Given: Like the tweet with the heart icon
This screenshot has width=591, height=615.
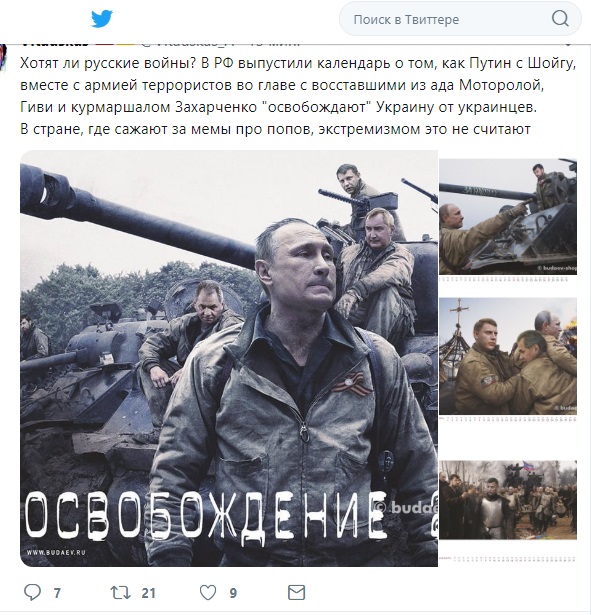Looking at the screenshot, I should tap(208, 593).
